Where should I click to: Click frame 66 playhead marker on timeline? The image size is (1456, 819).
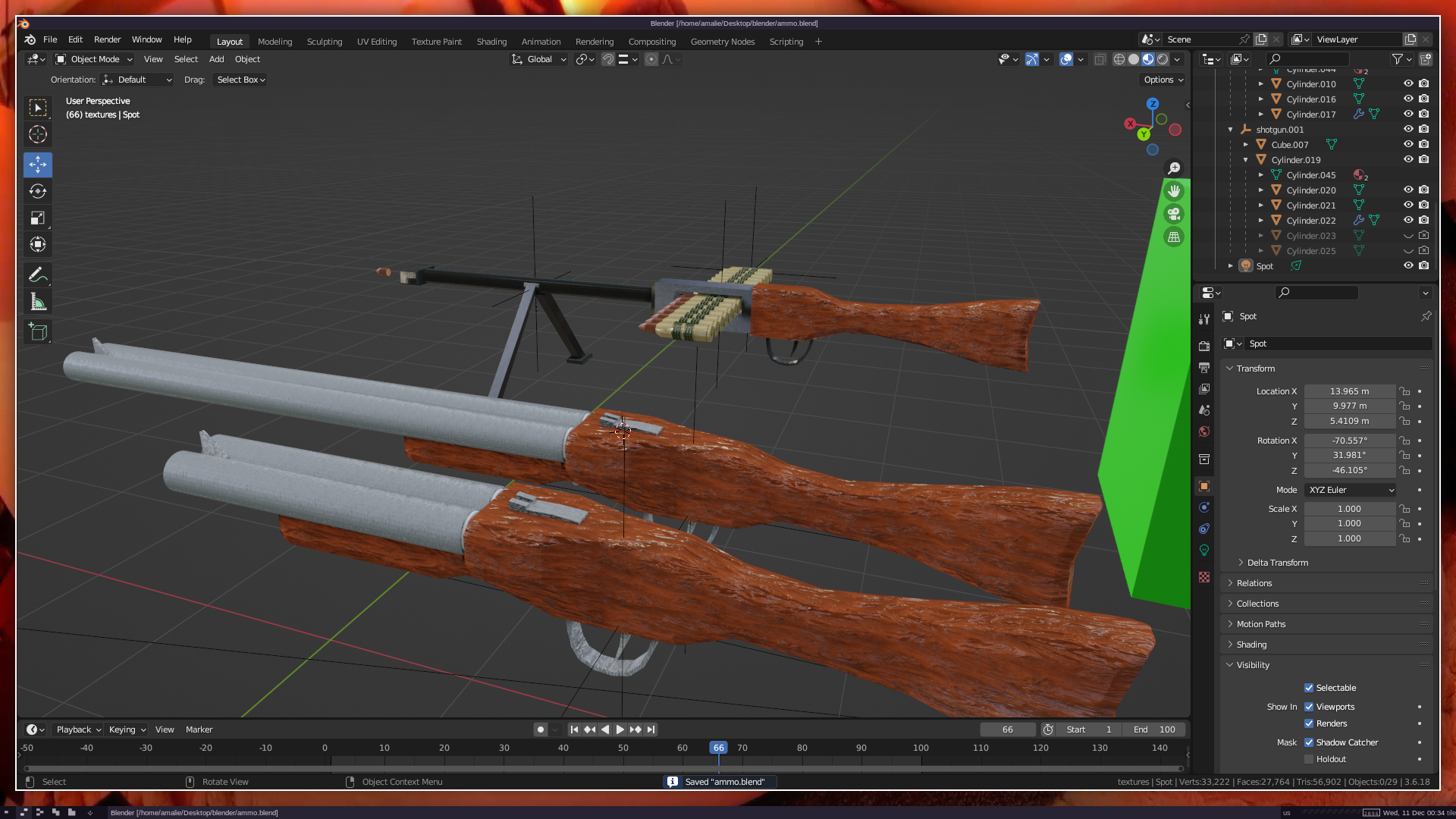[718, 748]
